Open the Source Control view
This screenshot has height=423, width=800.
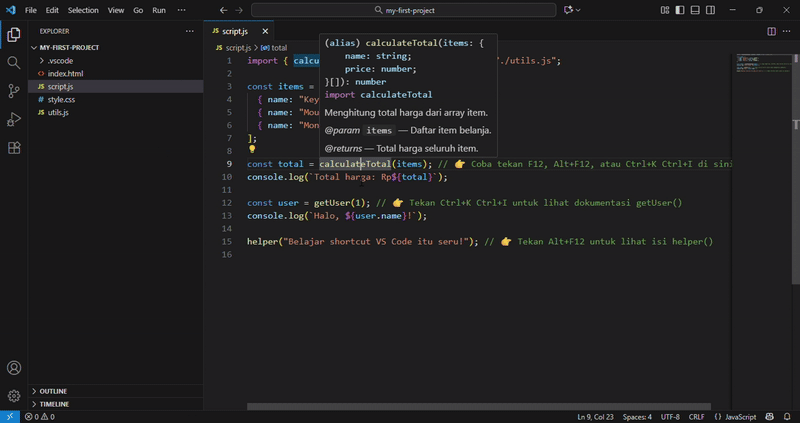tap(14, 91)
